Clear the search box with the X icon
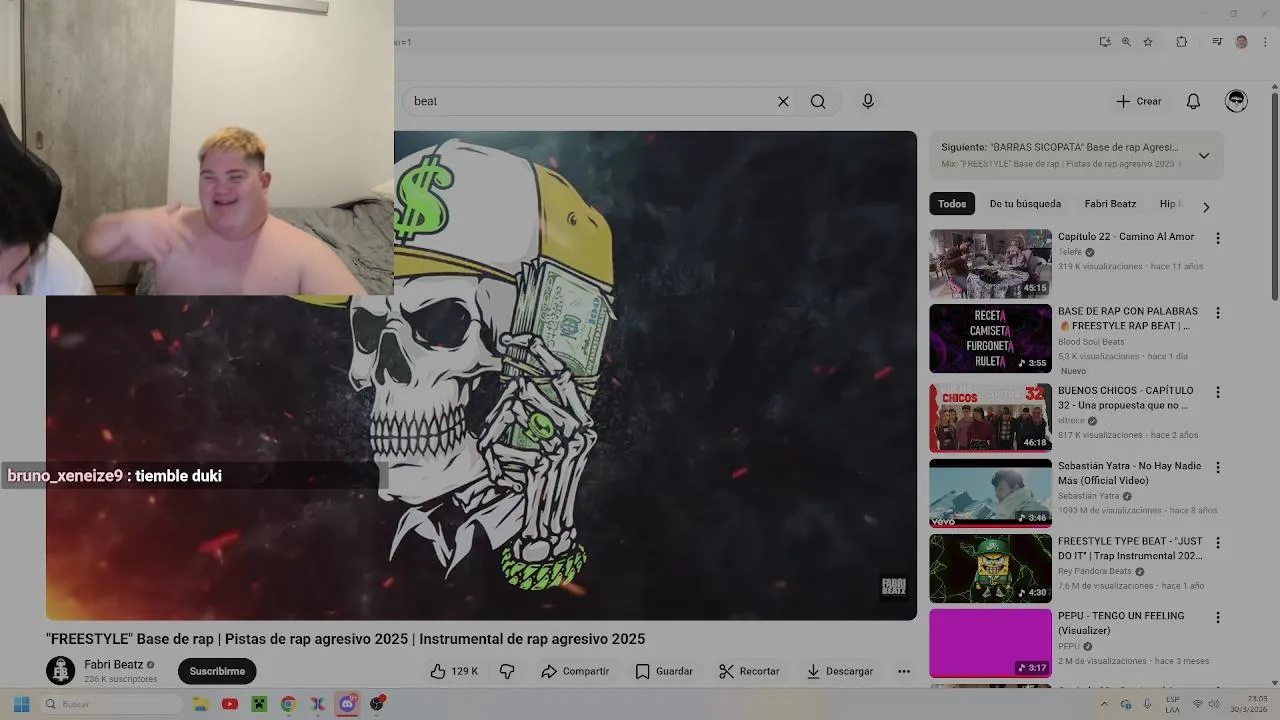Viewport: 1280px width, 720px height. click(783, 101)
